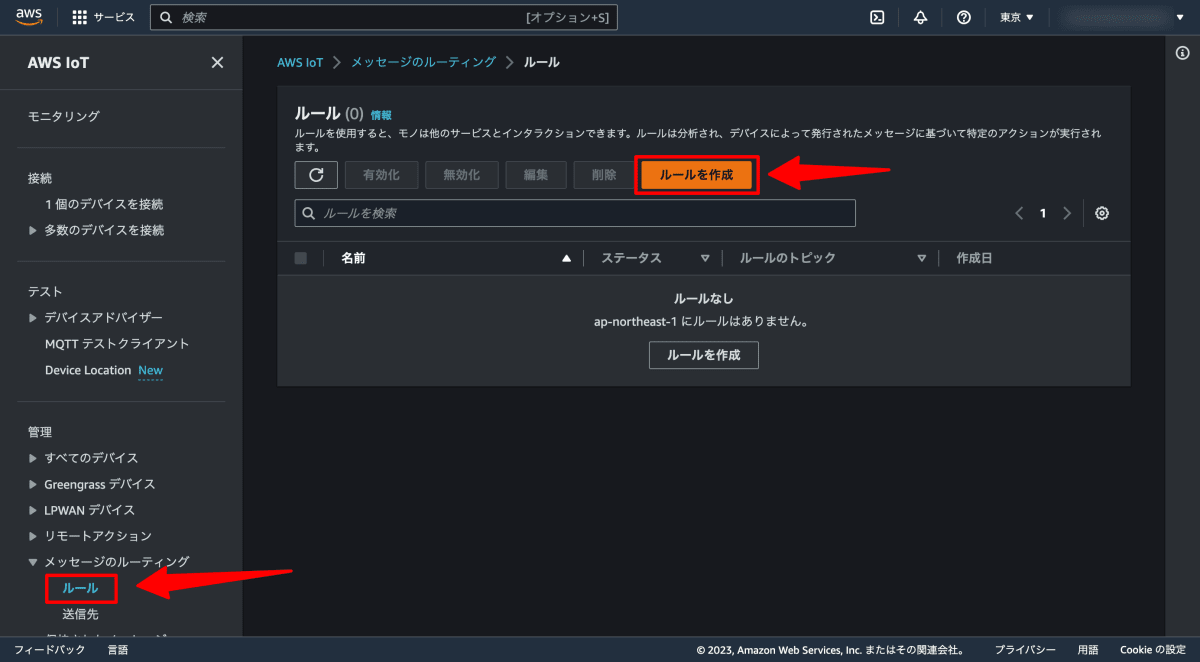The height and width of the screenshot is (662, 1200).
Task: Open the サービス grid menu
Action: pos(104,17)
